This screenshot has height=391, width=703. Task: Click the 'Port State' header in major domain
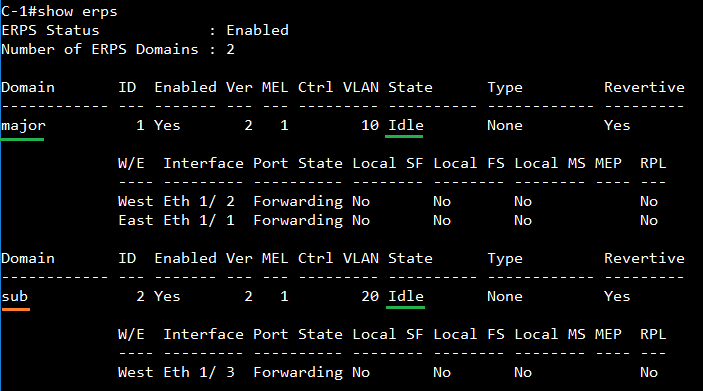[x=298, y=163]
